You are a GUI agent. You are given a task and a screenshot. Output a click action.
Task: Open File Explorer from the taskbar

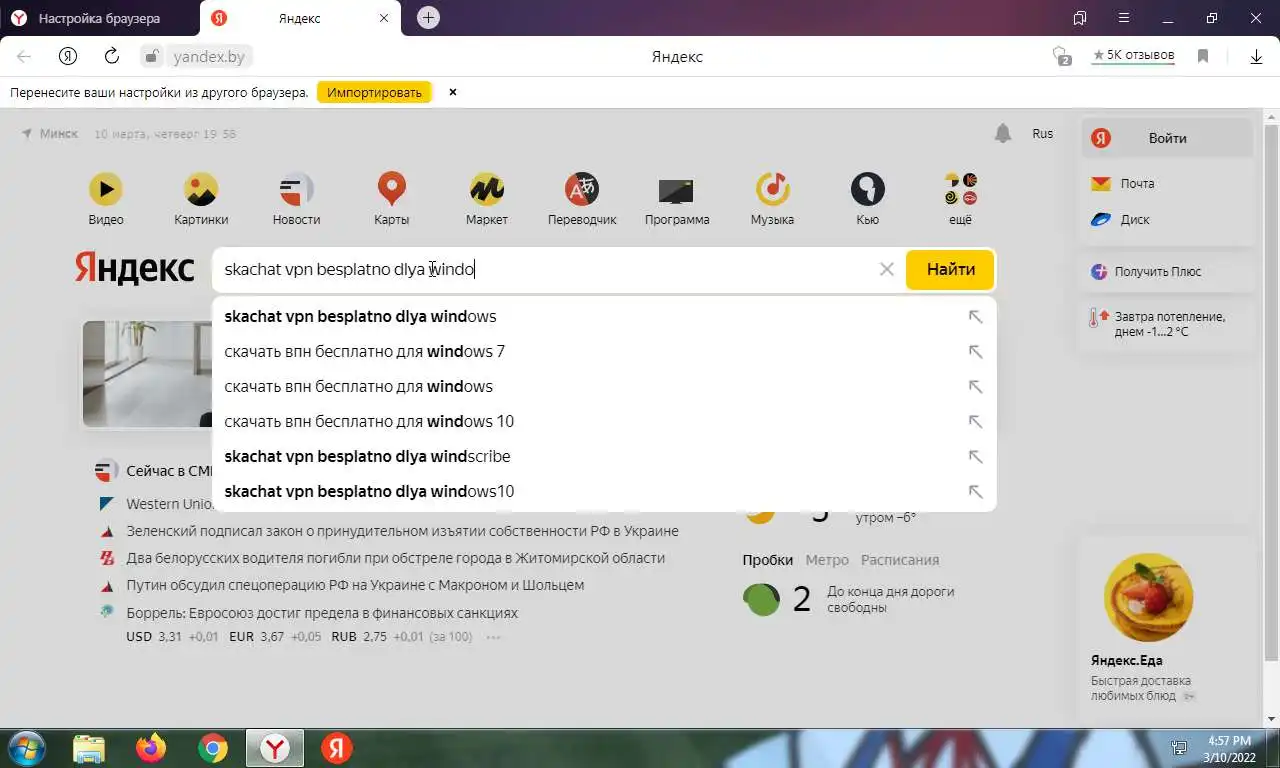click(89, 748)
